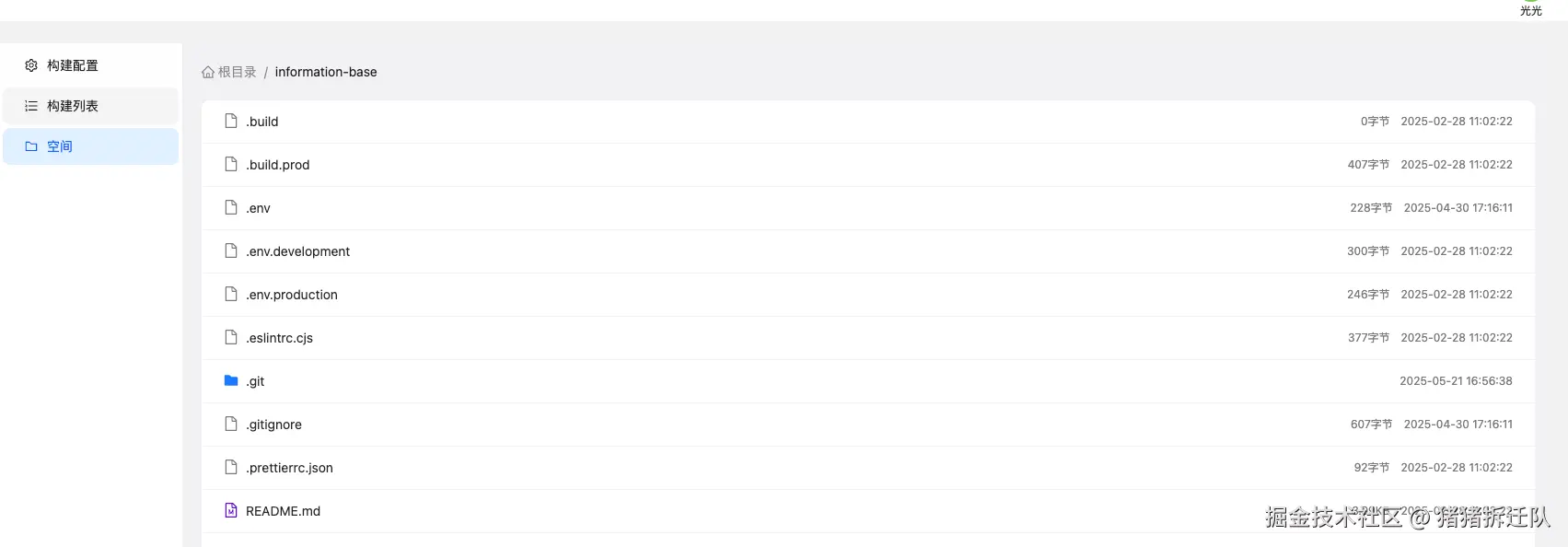Open the .git folder name
The image size is (1568, 547).
255,381
